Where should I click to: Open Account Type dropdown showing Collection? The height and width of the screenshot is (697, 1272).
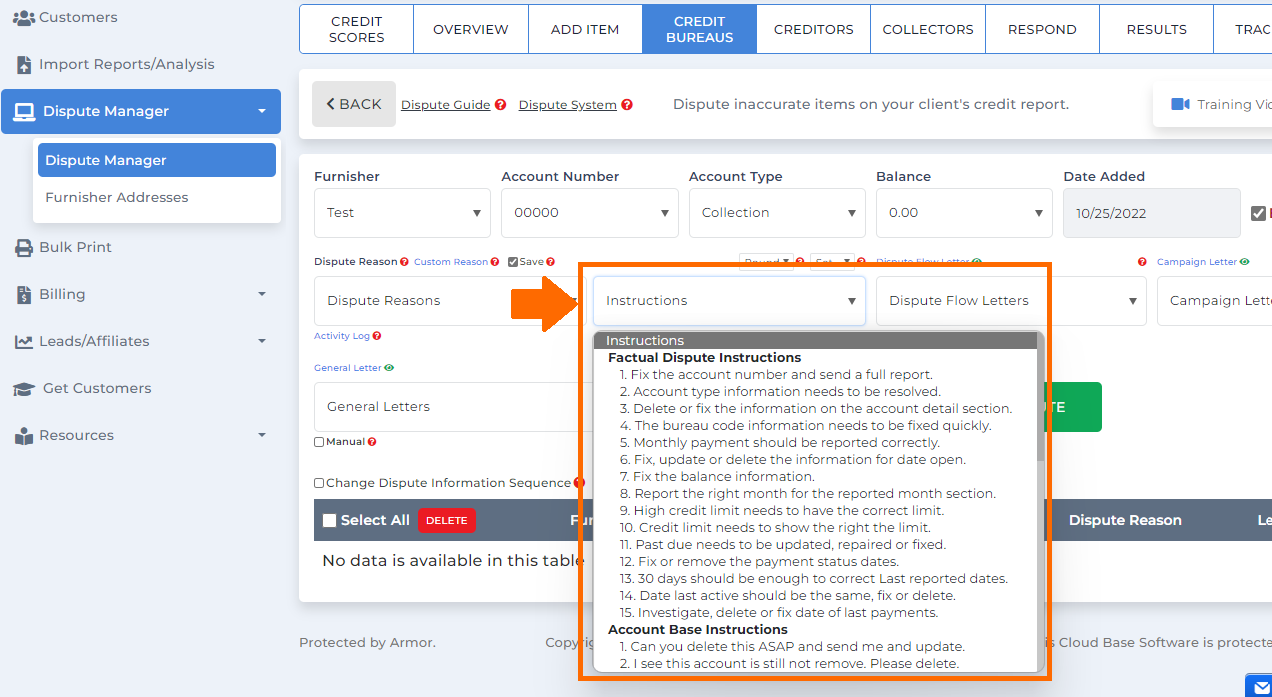click(777, 213)
